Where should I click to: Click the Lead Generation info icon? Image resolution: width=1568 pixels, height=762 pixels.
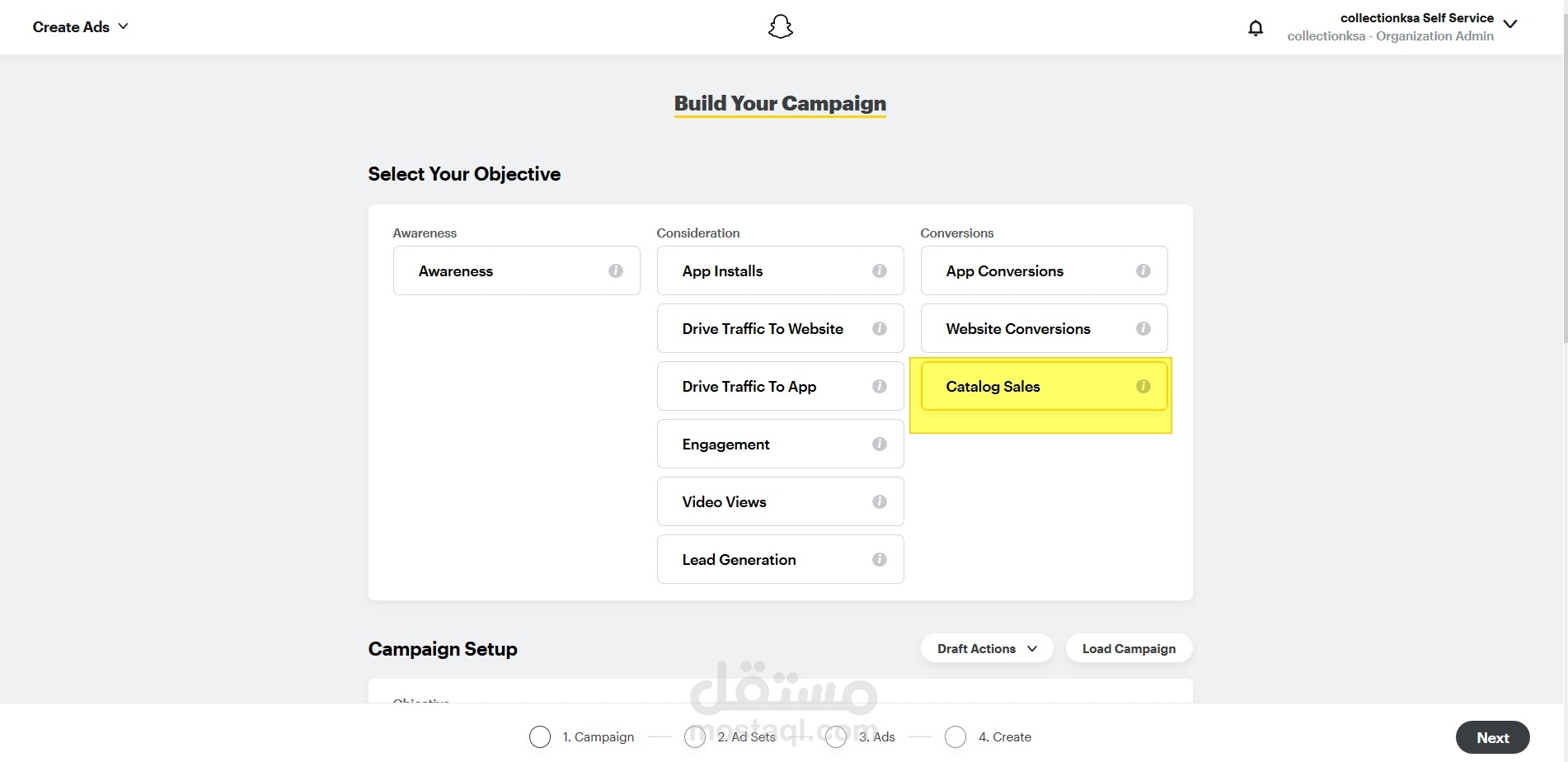coord(879,559)
